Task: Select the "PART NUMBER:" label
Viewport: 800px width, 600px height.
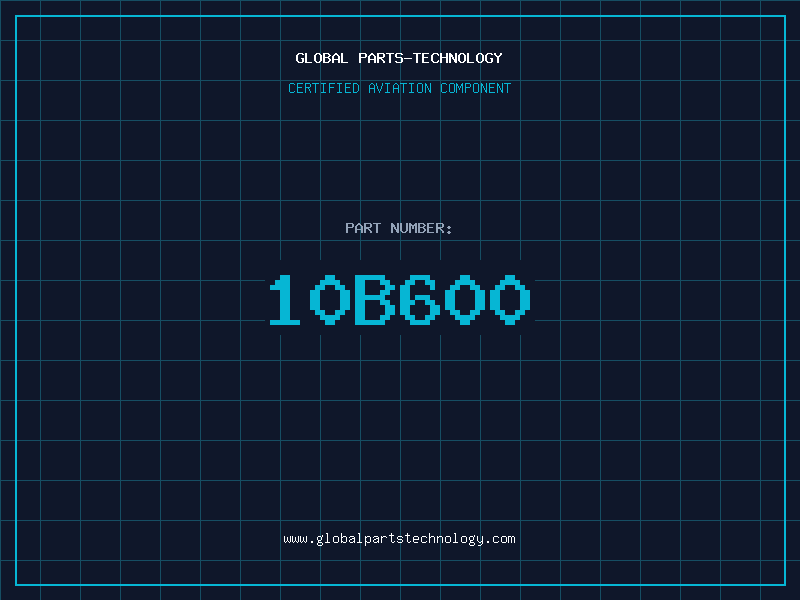Action: pos(399,228)
